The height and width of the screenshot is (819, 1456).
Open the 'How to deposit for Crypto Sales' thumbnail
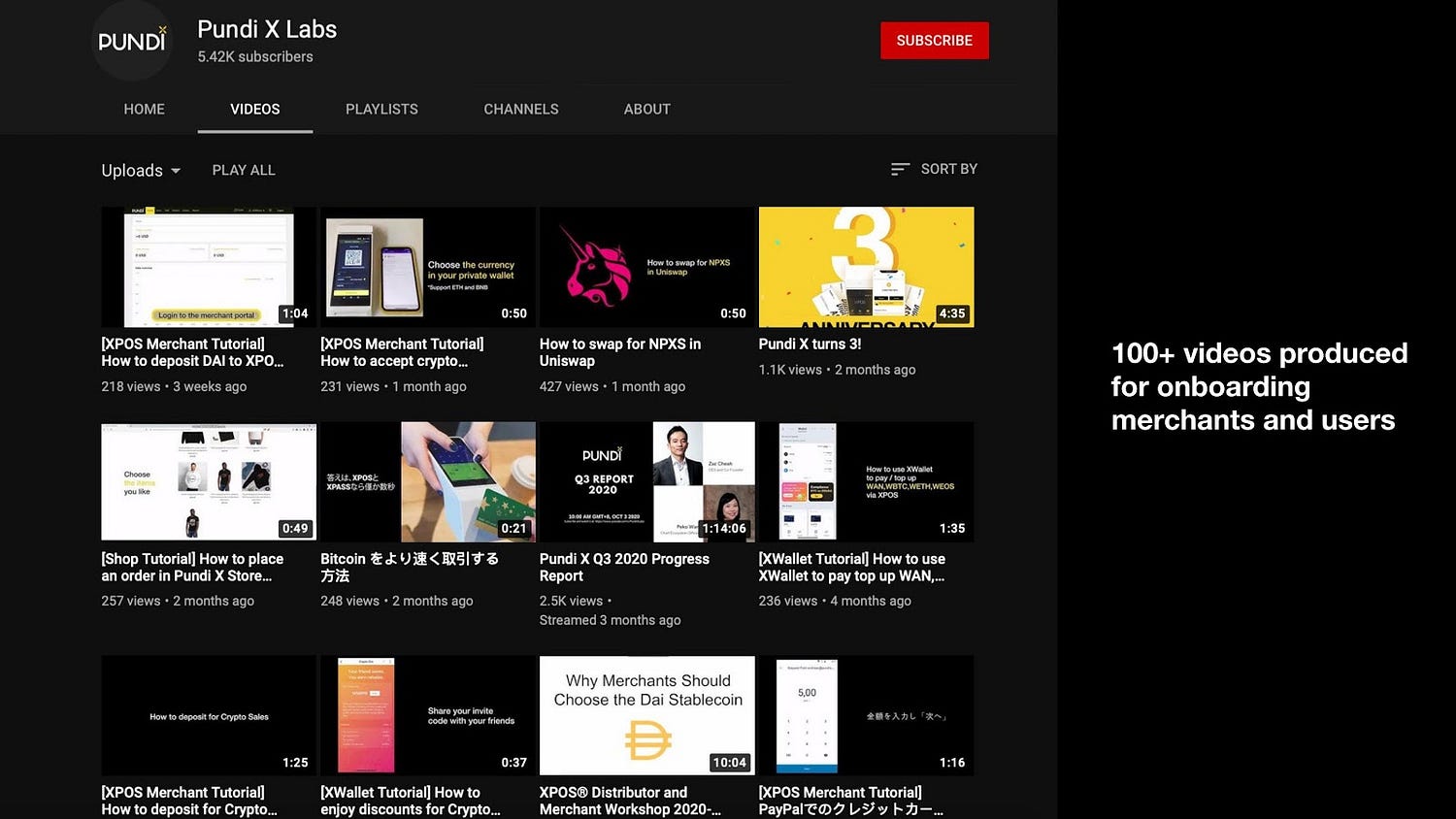click(x=209, y=716)
